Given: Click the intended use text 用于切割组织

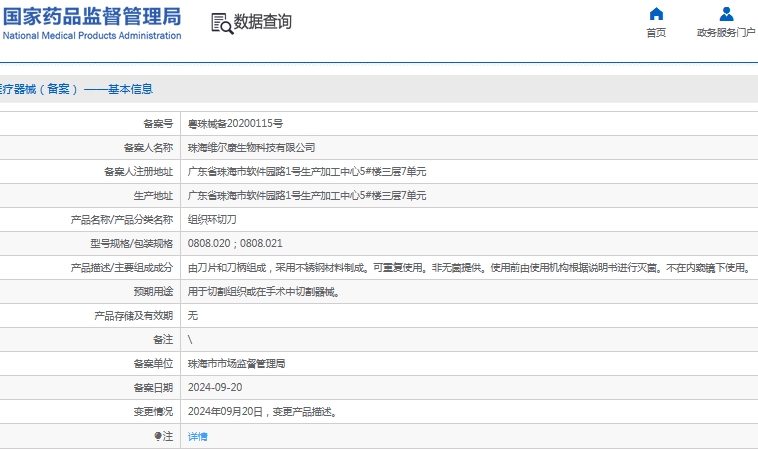Looking at the screenshot, I should tap(264, 292).
